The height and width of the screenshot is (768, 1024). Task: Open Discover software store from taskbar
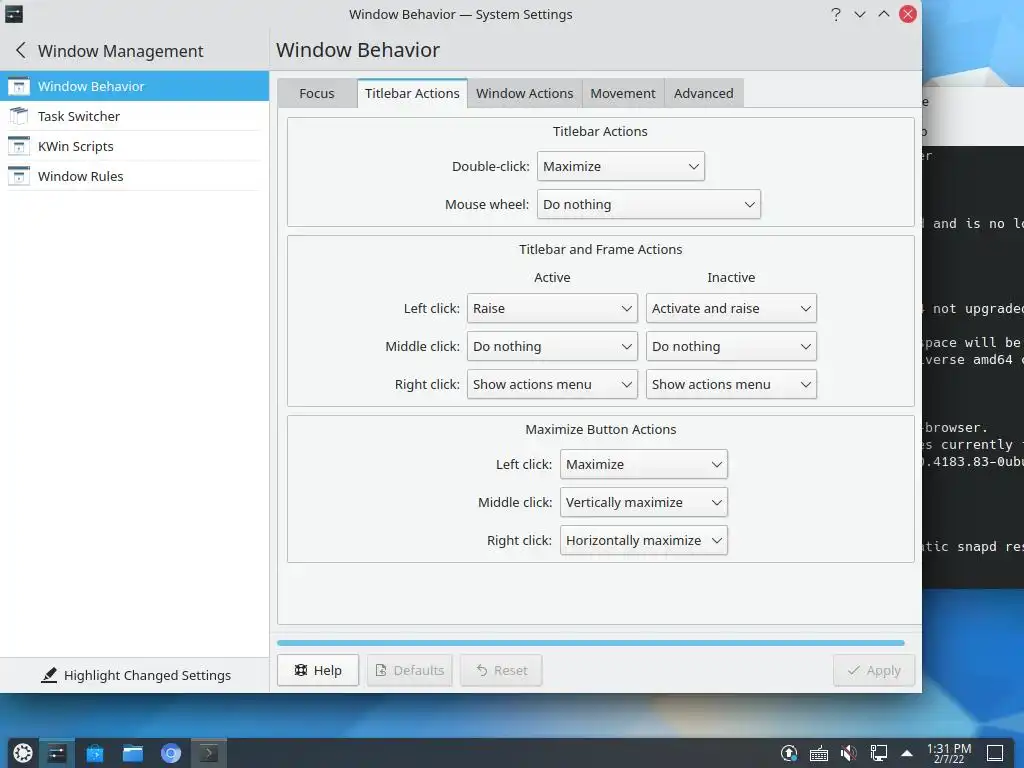tap(95, 754)
